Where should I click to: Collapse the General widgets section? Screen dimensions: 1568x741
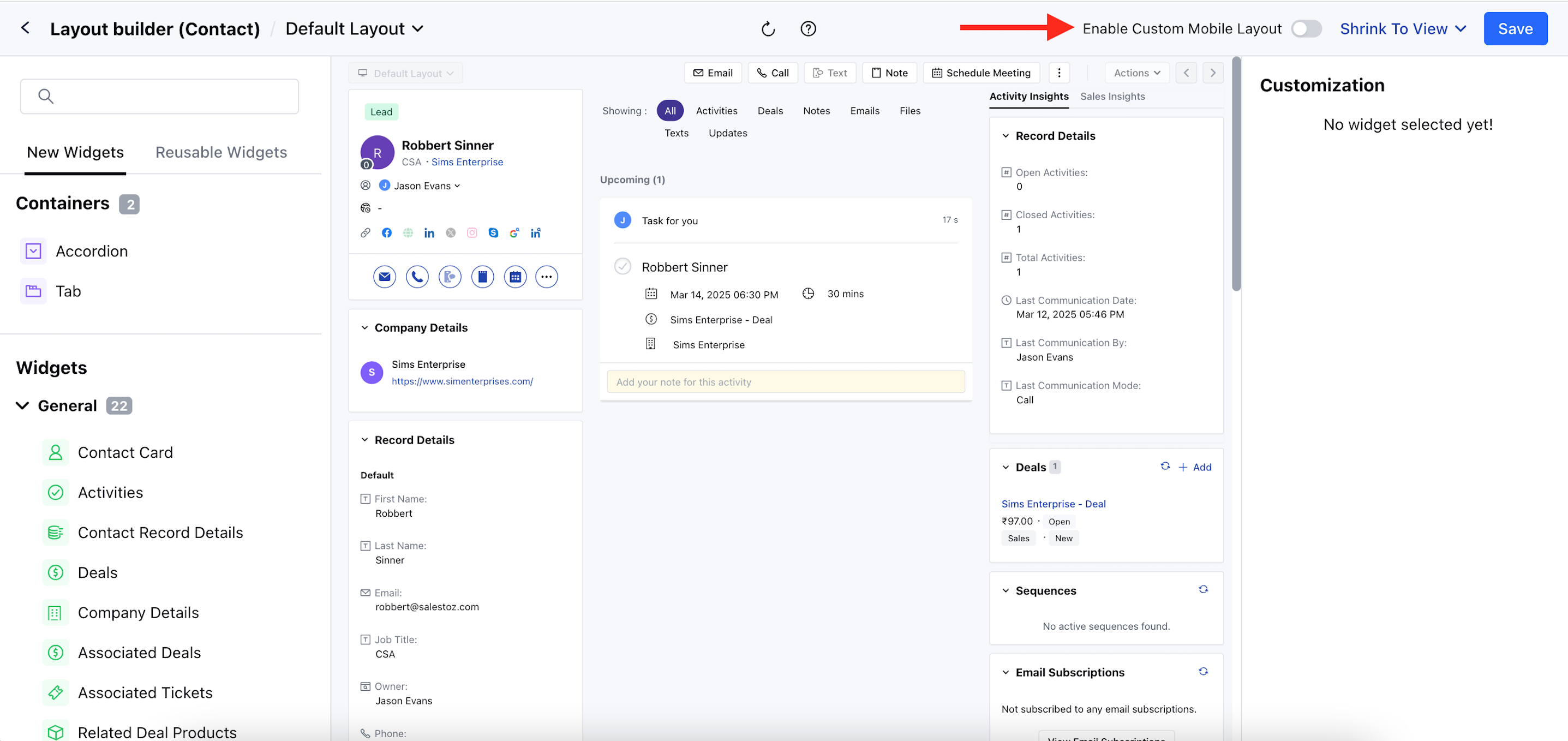(x=22, y=405)
